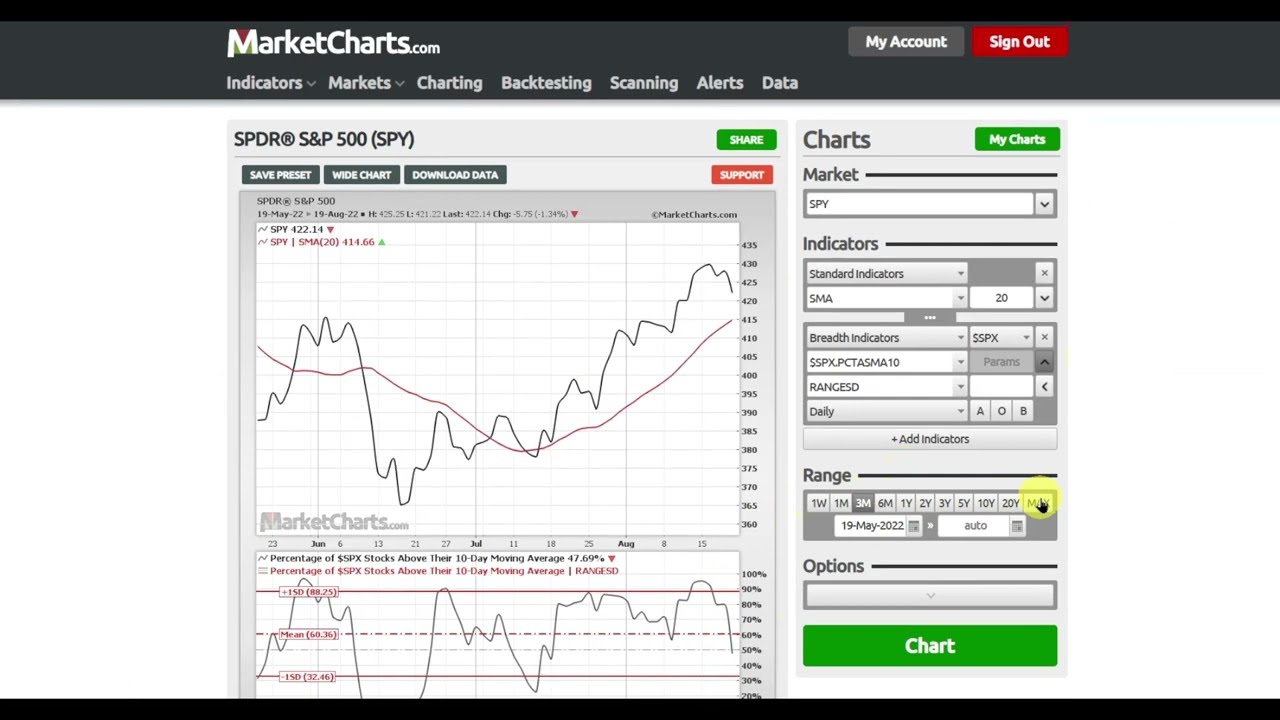Image resolution: width=1280 pixels, height=720 pixels.
Task: Click the WIDE CHART button
Action: coord(361,175)
